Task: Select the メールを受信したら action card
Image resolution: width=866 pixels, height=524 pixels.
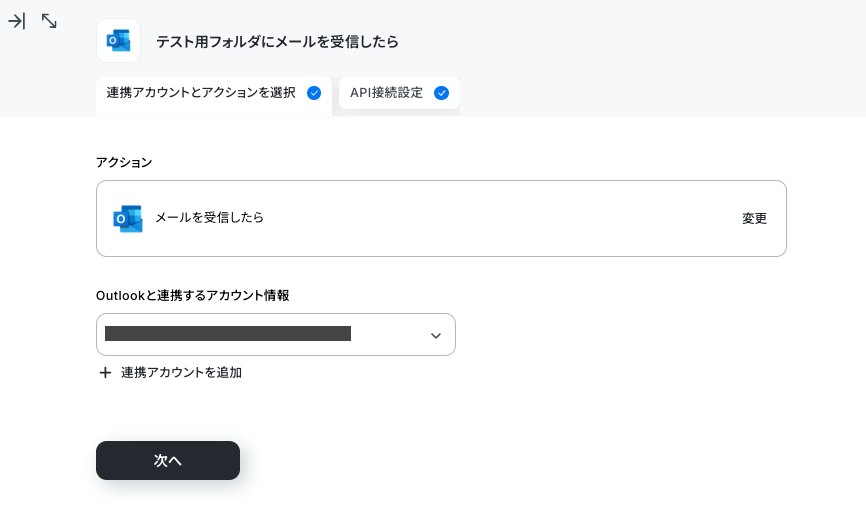Action: [441, 219]
